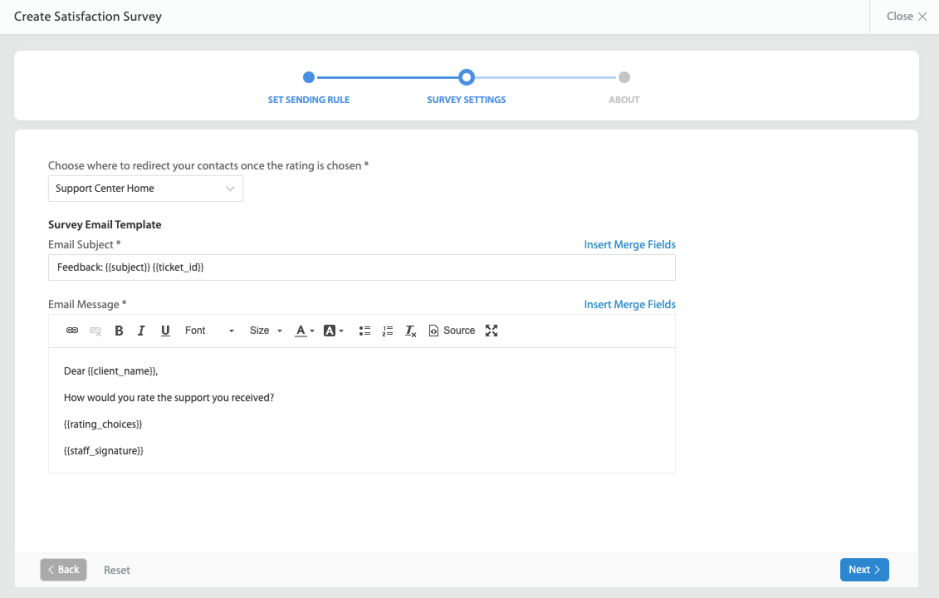Image resolution: width=939 pixels, height=598 pixels.
Task: Maximize the email editor to fullscreen
Action: 491,330
